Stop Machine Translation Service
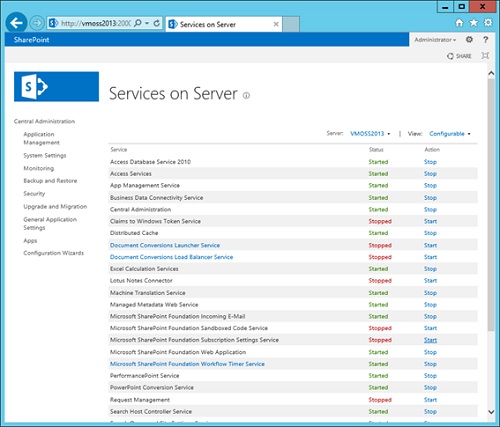Screen dimensions: 500x427 [x=430, y=293]
